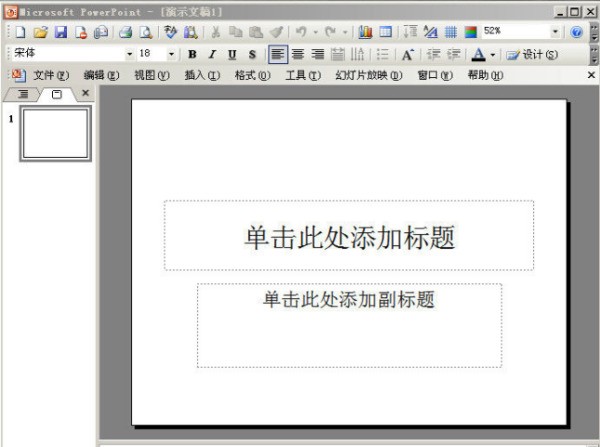Open the Color/Grayscale icon

pyautogui.click(x=471, y=32)
